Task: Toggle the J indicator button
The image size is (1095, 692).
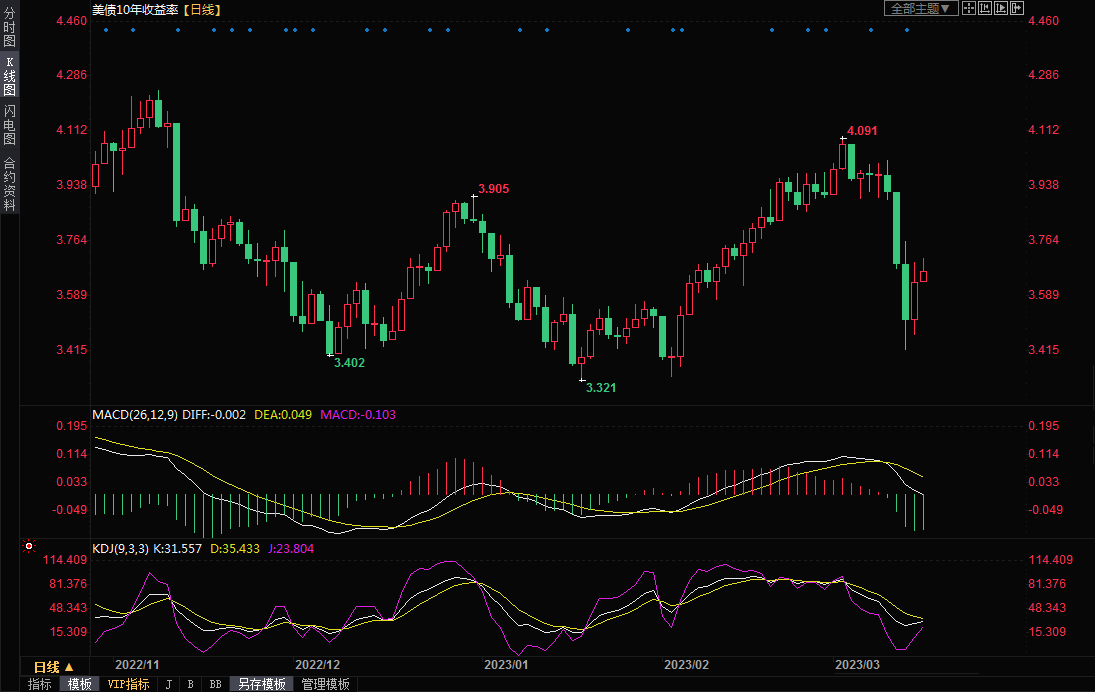Action: pos(168,684)
